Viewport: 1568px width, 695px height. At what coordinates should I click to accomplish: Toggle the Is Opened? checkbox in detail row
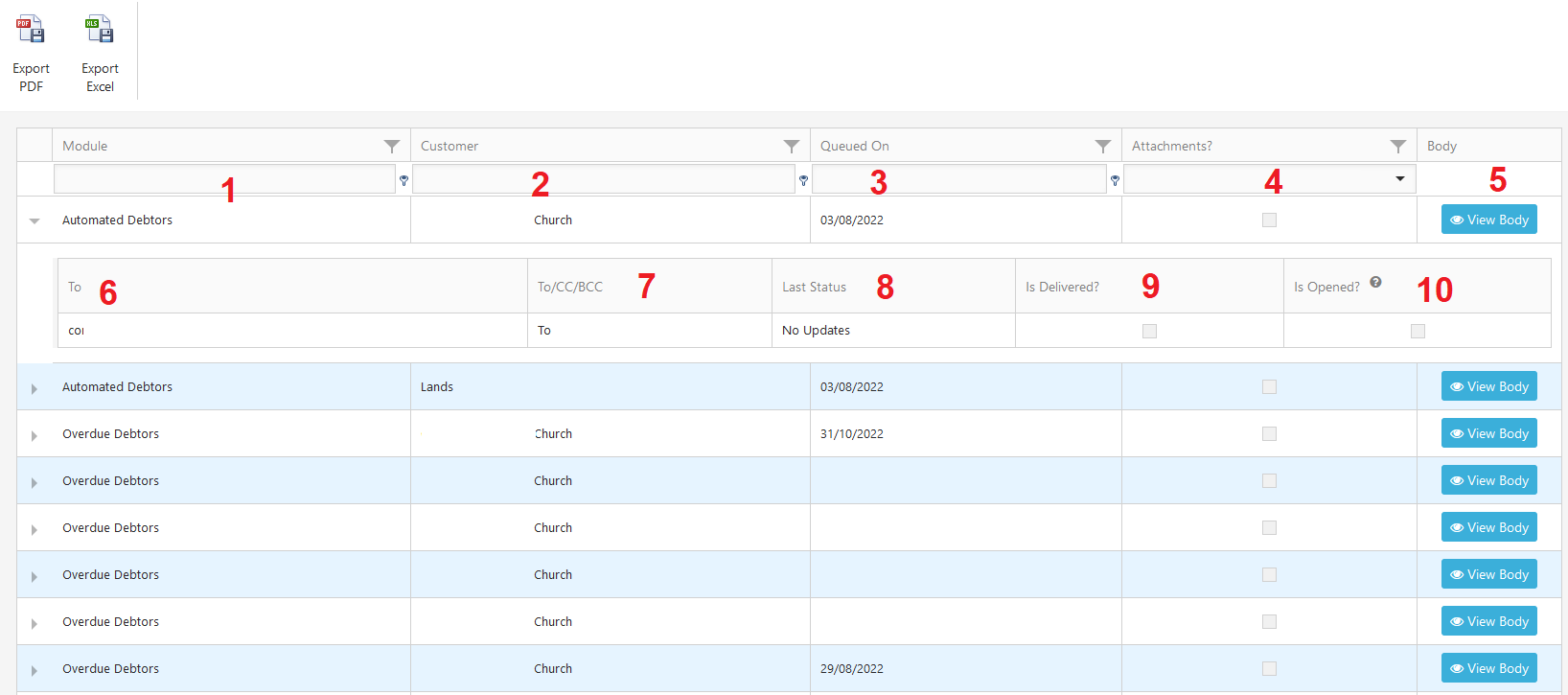tap(1418, 331)
